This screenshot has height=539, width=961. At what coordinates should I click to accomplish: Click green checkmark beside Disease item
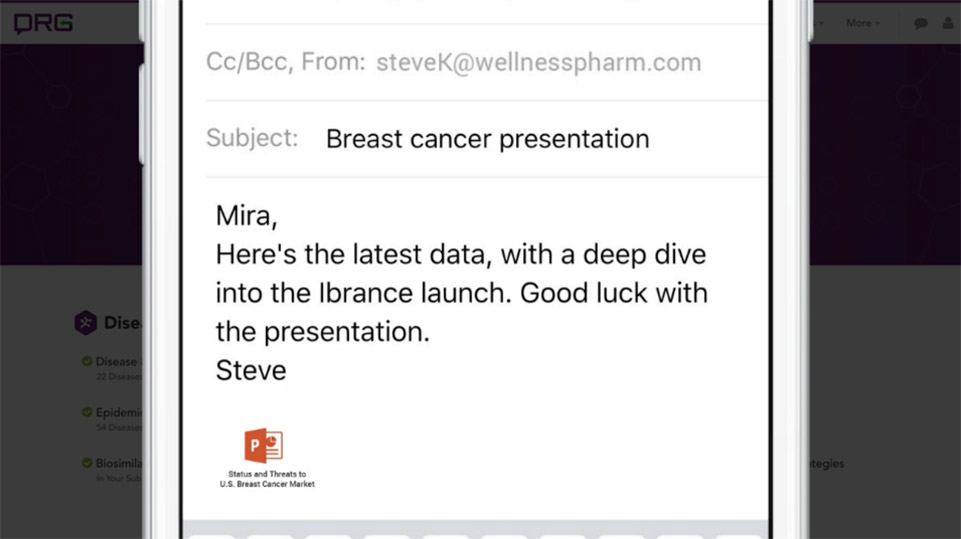pos(87,361)
